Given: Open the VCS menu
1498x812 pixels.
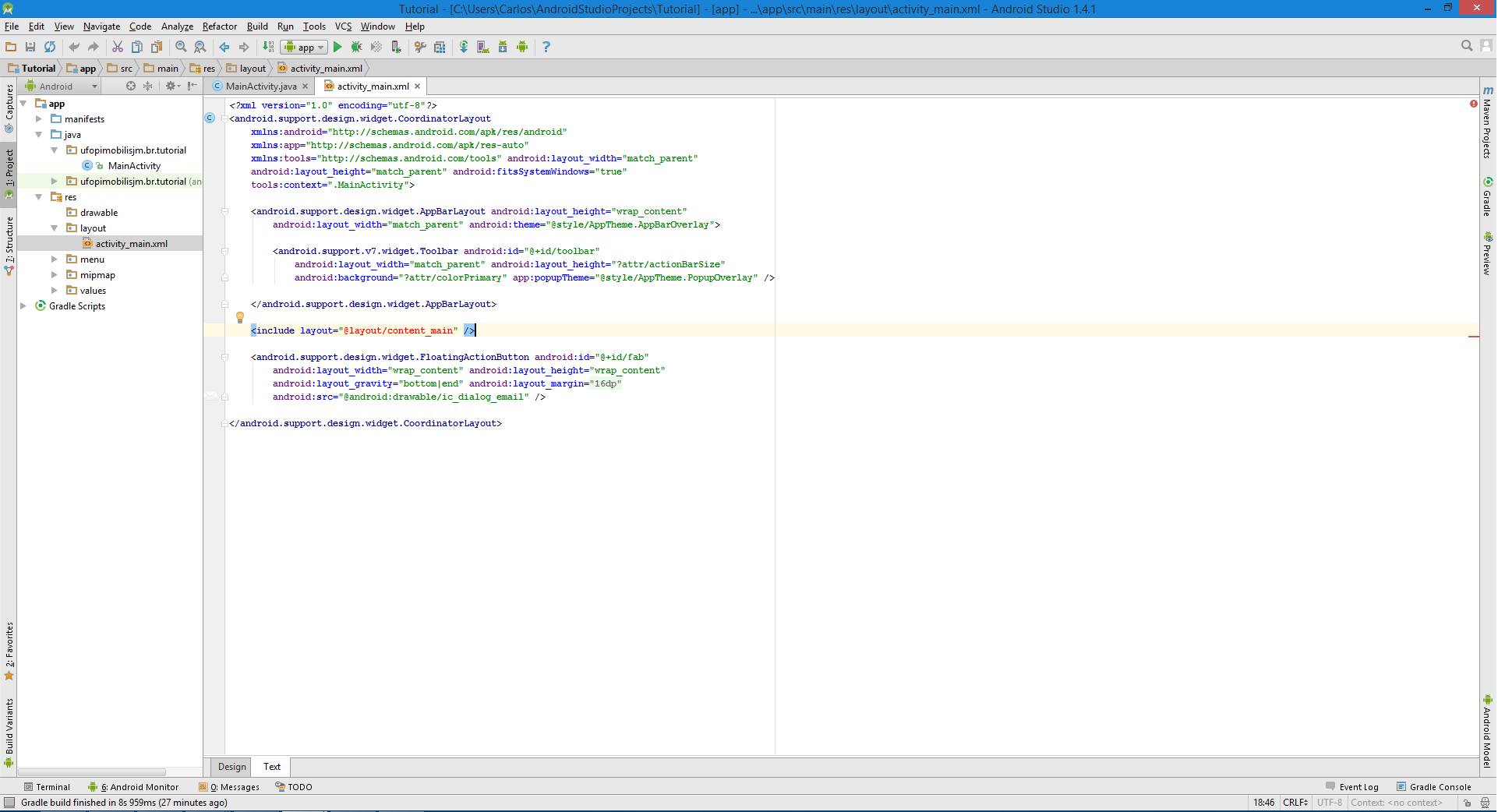Looking at the screenshot, I should [x=343, y=26].
